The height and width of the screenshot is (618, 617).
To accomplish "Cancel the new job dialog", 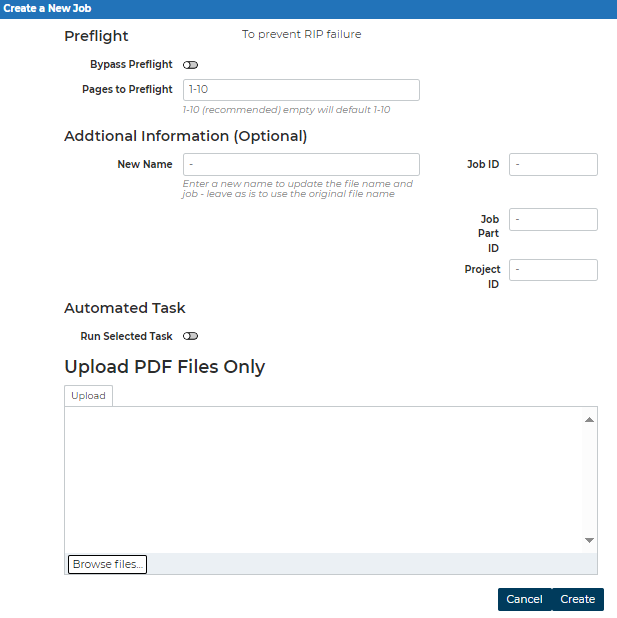I will [x=524, y=599].
